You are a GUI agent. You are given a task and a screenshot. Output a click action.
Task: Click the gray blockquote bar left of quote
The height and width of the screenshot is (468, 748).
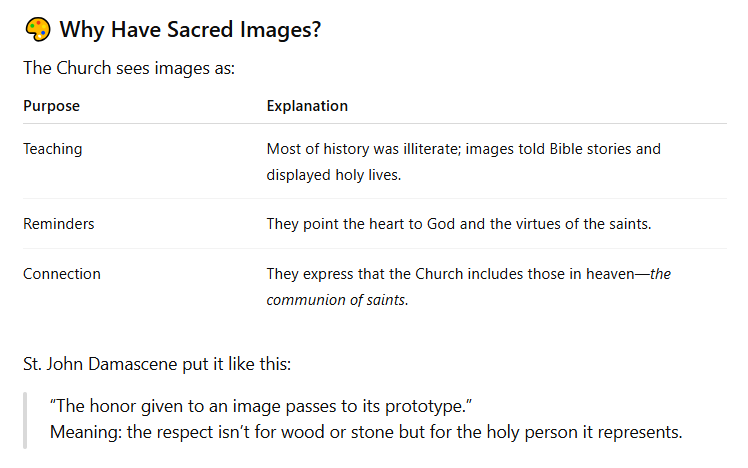pyautogui.click(x=26, y=421)
